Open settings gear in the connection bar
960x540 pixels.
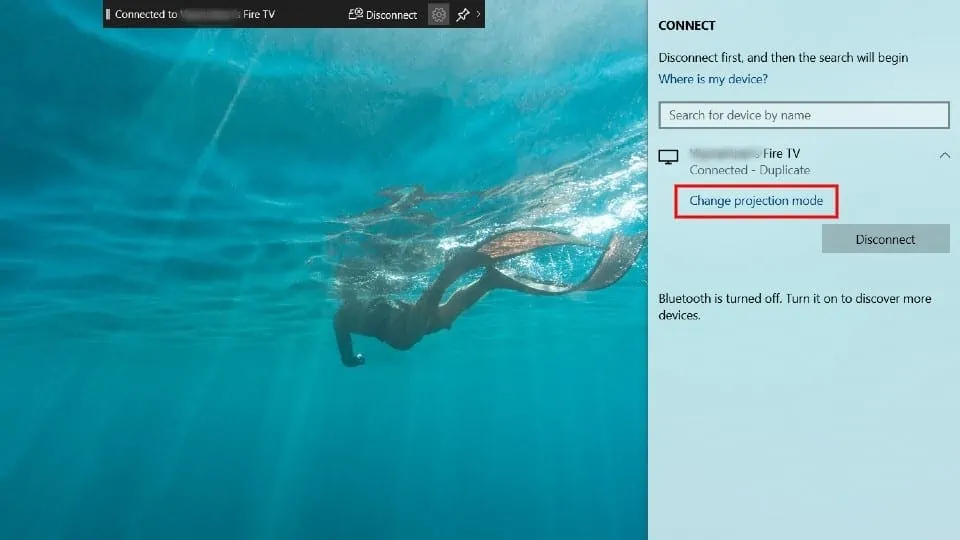pyautogui.click(x=438, y=15)
